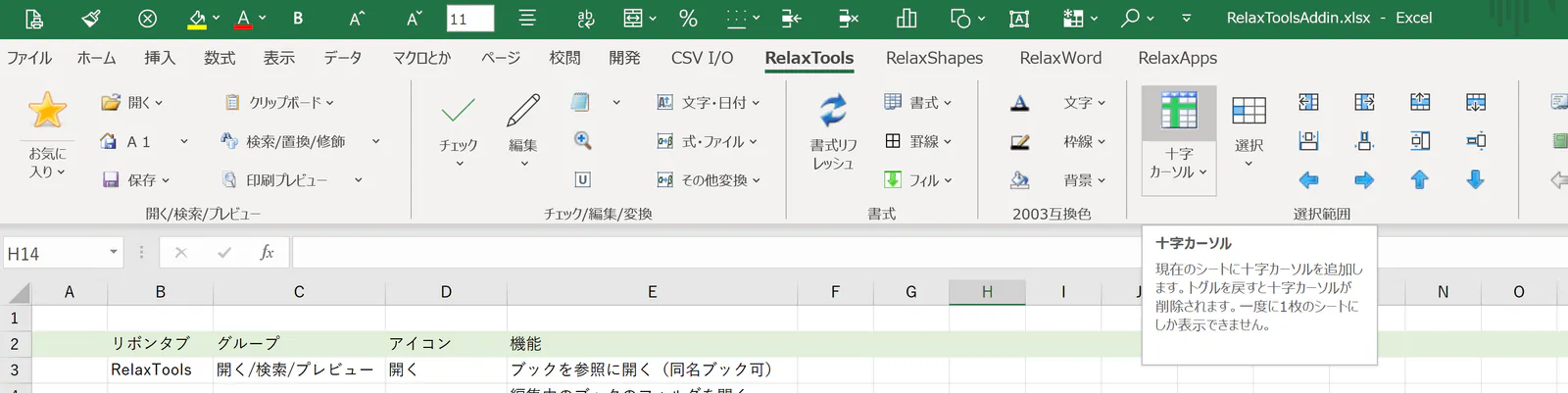The width and height of the screenshot is (1568, 393).
Task: Switch to the 挿入 tab
Action: tap(160, 58)
